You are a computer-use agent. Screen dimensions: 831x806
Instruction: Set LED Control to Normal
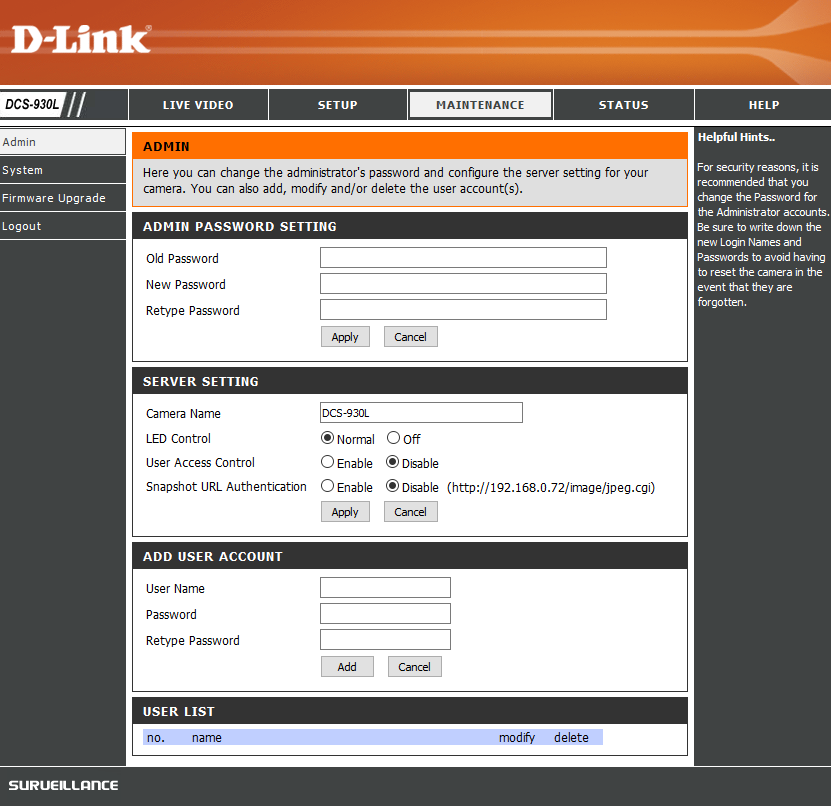(x=328, y=438)
